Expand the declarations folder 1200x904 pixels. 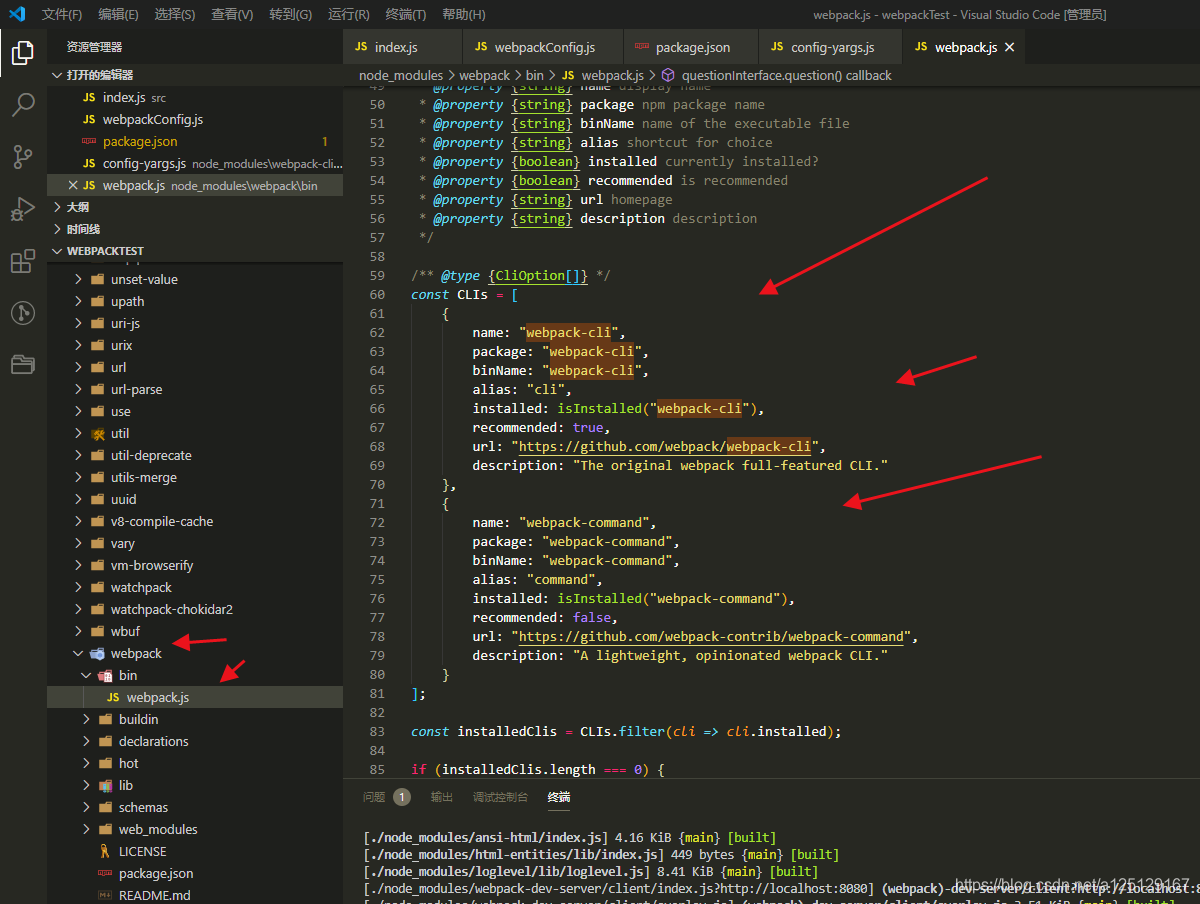click(195, 742)
